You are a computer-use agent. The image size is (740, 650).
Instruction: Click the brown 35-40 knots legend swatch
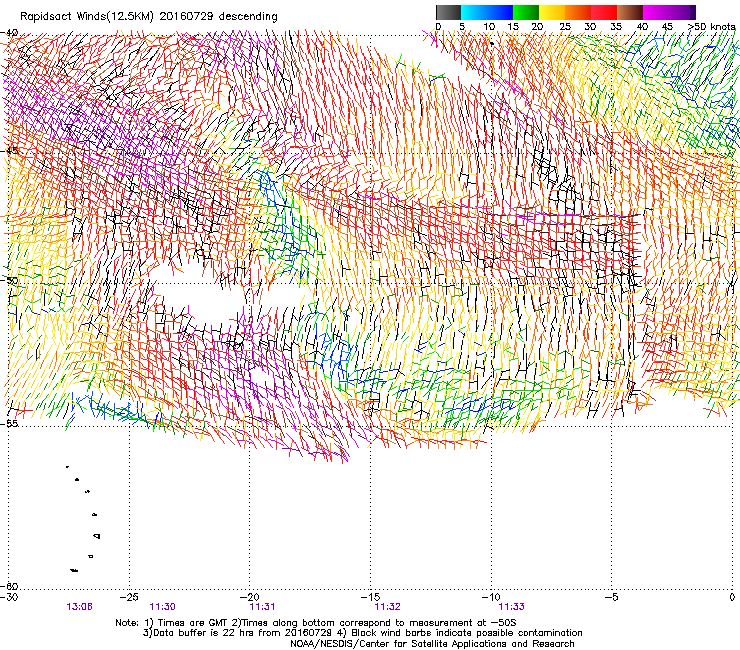click(x=630, y=12)
